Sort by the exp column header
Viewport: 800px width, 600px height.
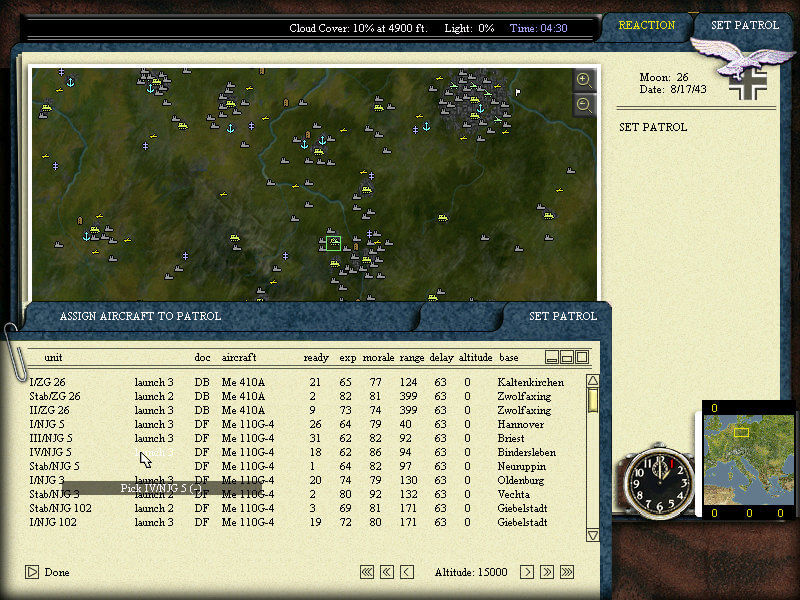(347, 358)
